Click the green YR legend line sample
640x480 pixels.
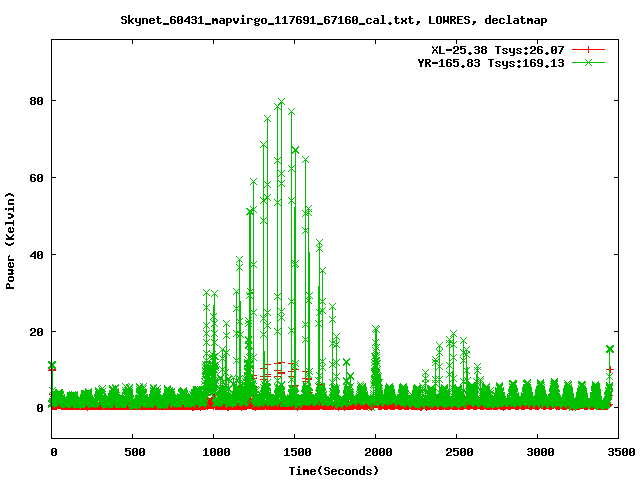click(588, 62)
